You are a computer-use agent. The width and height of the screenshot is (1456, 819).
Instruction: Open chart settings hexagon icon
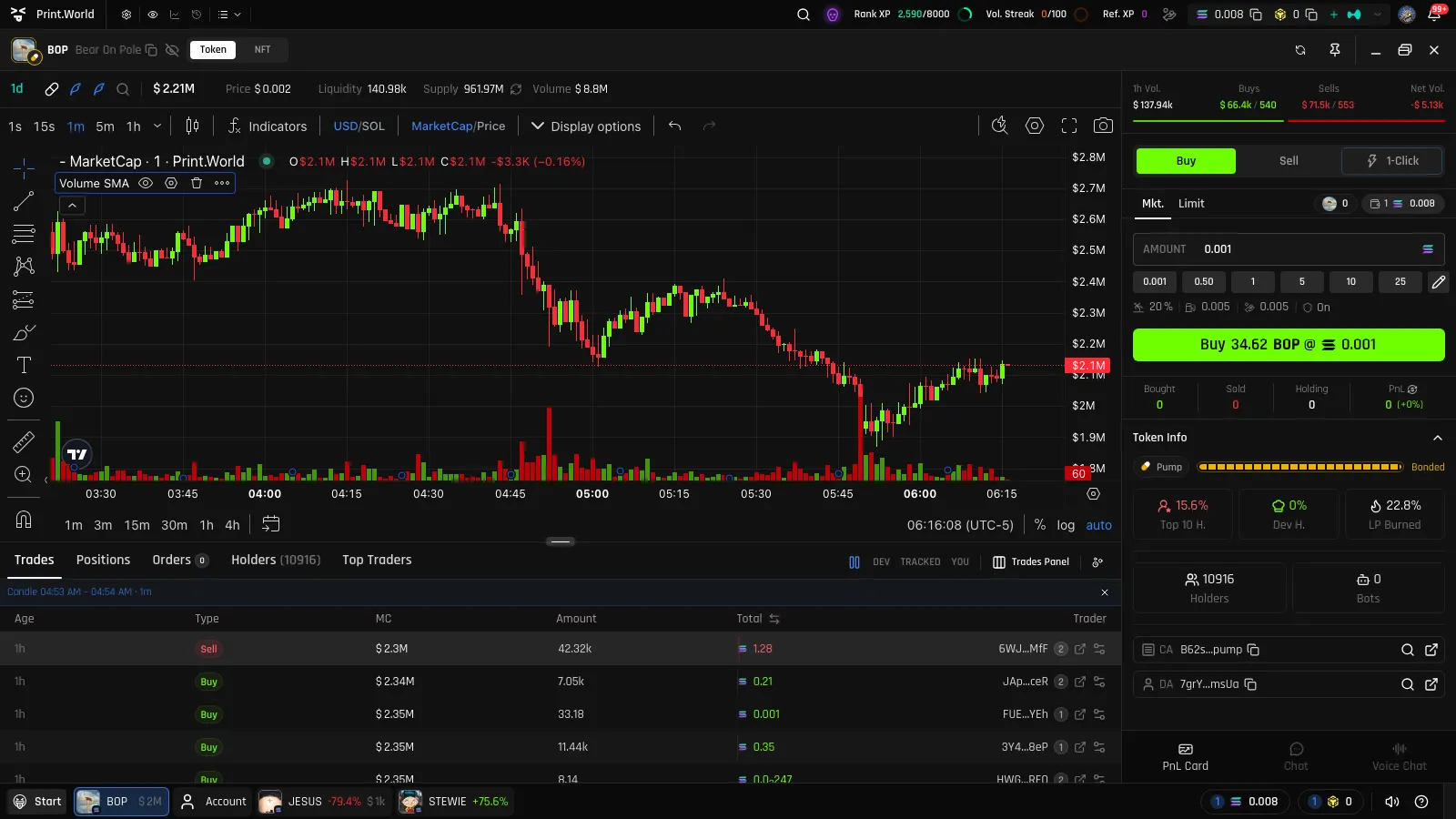coord(1035,126)
